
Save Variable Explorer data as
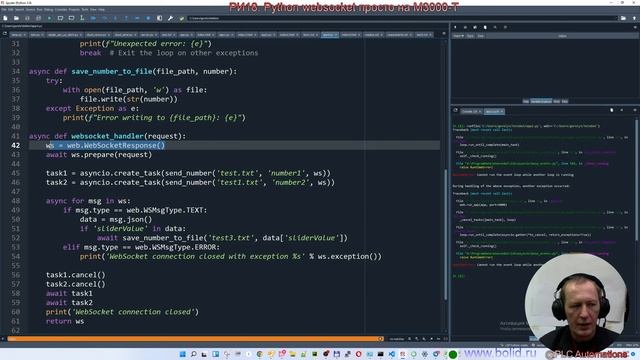pyautogui.click(x=475, y=27)
